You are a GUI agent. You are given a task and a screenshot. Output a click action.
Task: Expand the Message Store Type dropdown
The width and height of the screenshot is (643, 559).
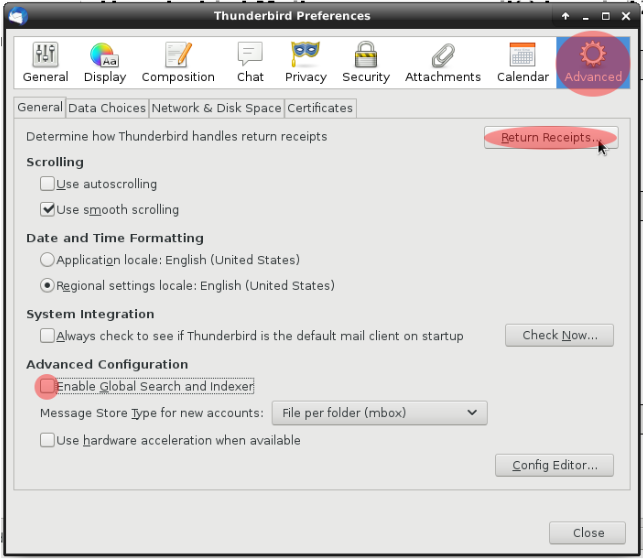(379, 413)
